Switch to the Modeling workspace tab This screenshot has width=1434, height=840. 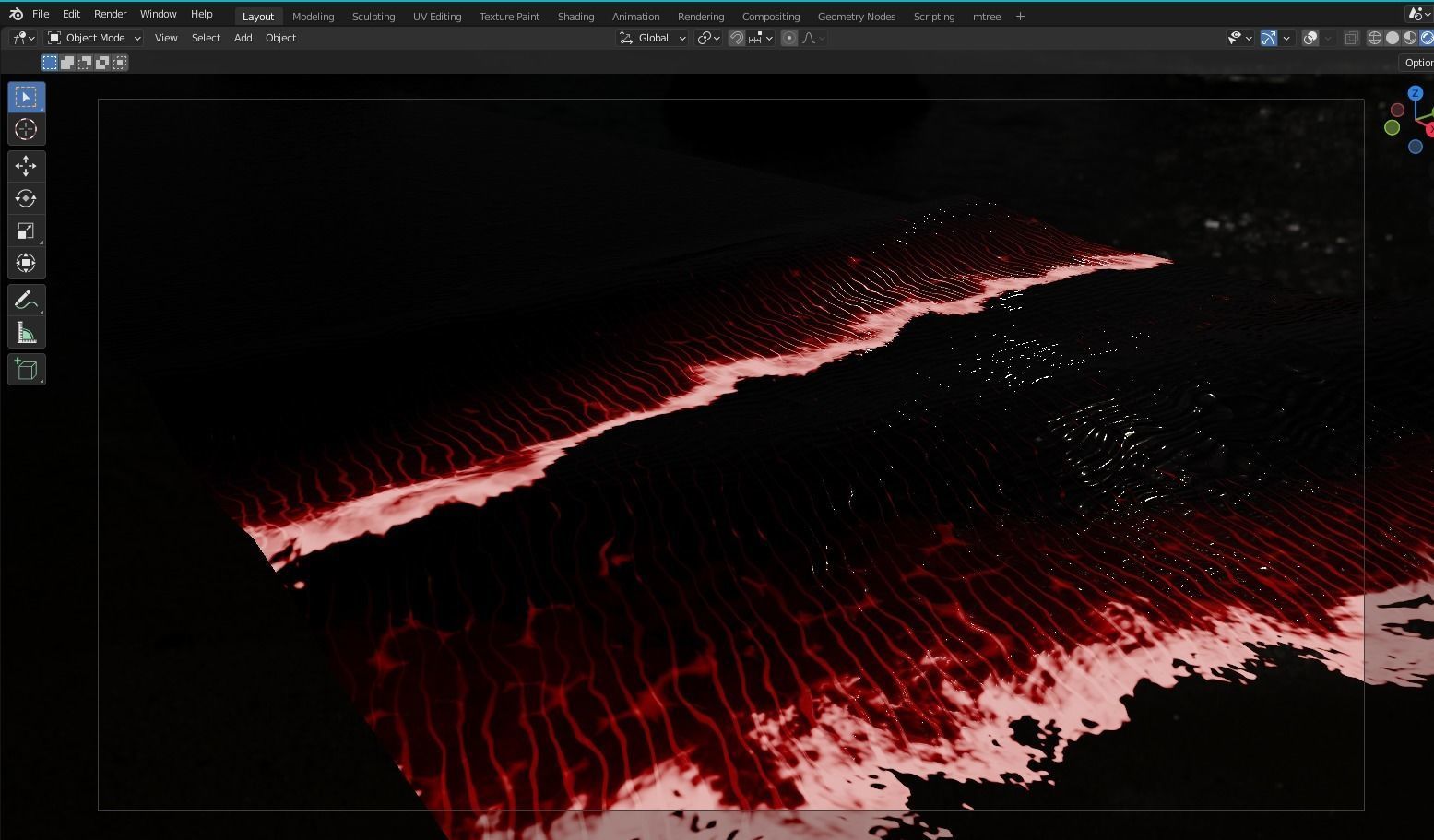tap(313, 17)
